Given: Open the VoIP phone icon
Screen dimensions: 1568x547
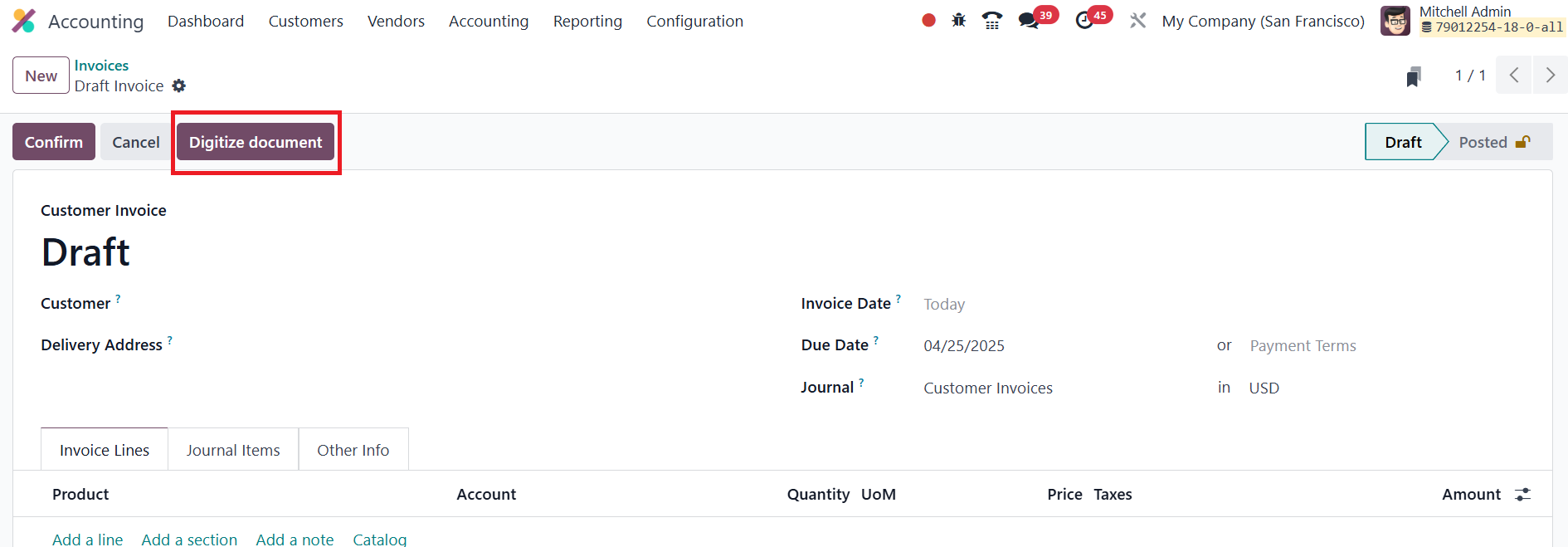Looking at the screenshot, I should coord(991,21).
